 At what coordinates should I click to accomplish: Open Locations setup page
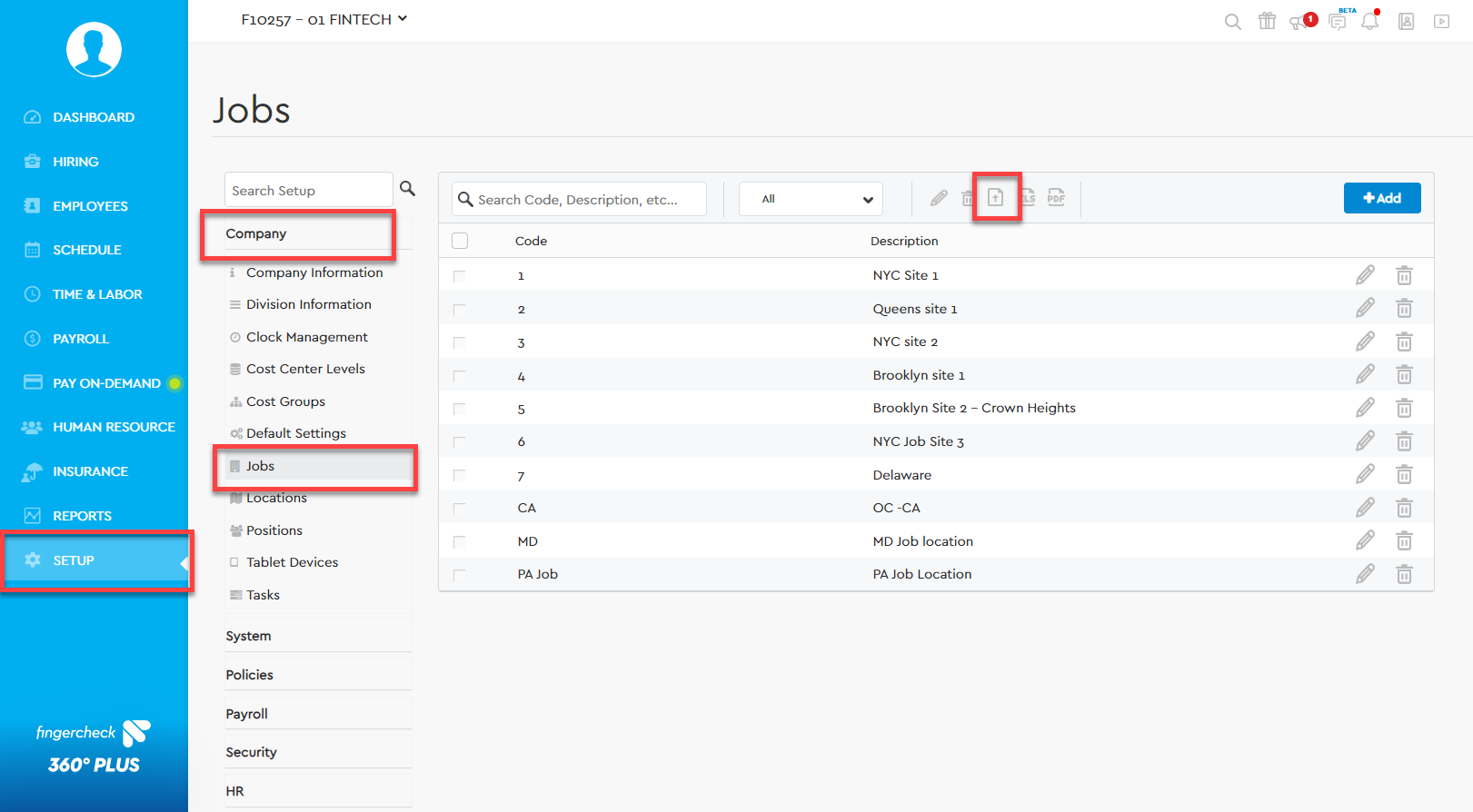click(276, 498)
